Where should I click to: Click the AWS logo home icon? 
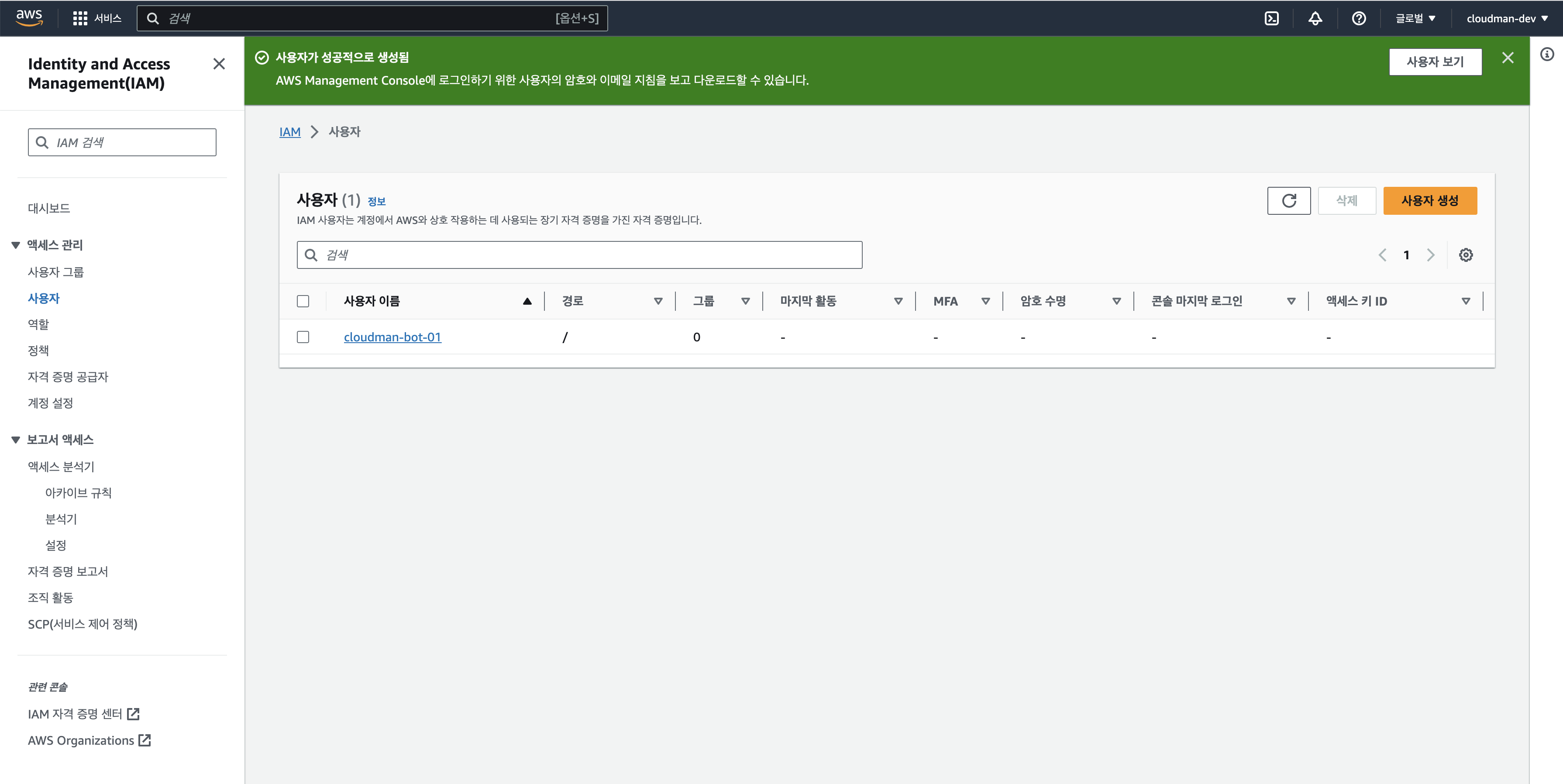[29, 18]
